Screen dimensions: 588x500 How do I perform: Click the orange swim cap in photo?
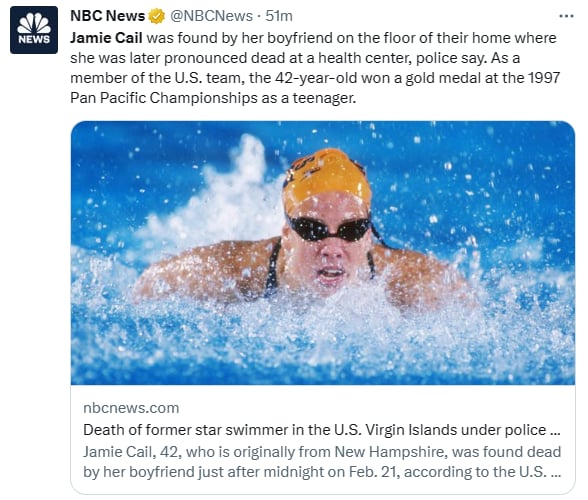point(326,179)
